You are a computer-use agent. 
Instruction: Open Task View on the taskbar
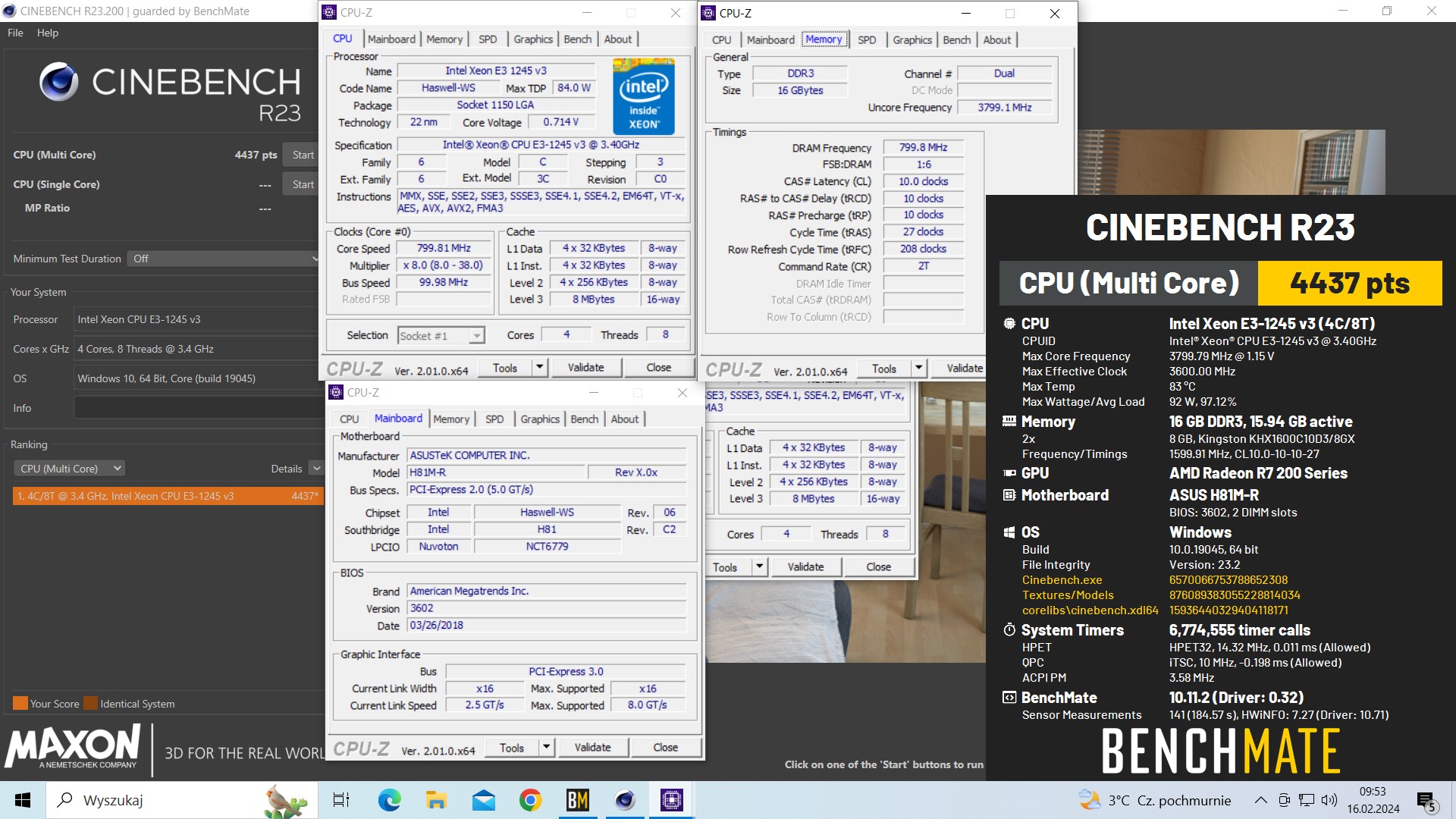click(341, 800)
